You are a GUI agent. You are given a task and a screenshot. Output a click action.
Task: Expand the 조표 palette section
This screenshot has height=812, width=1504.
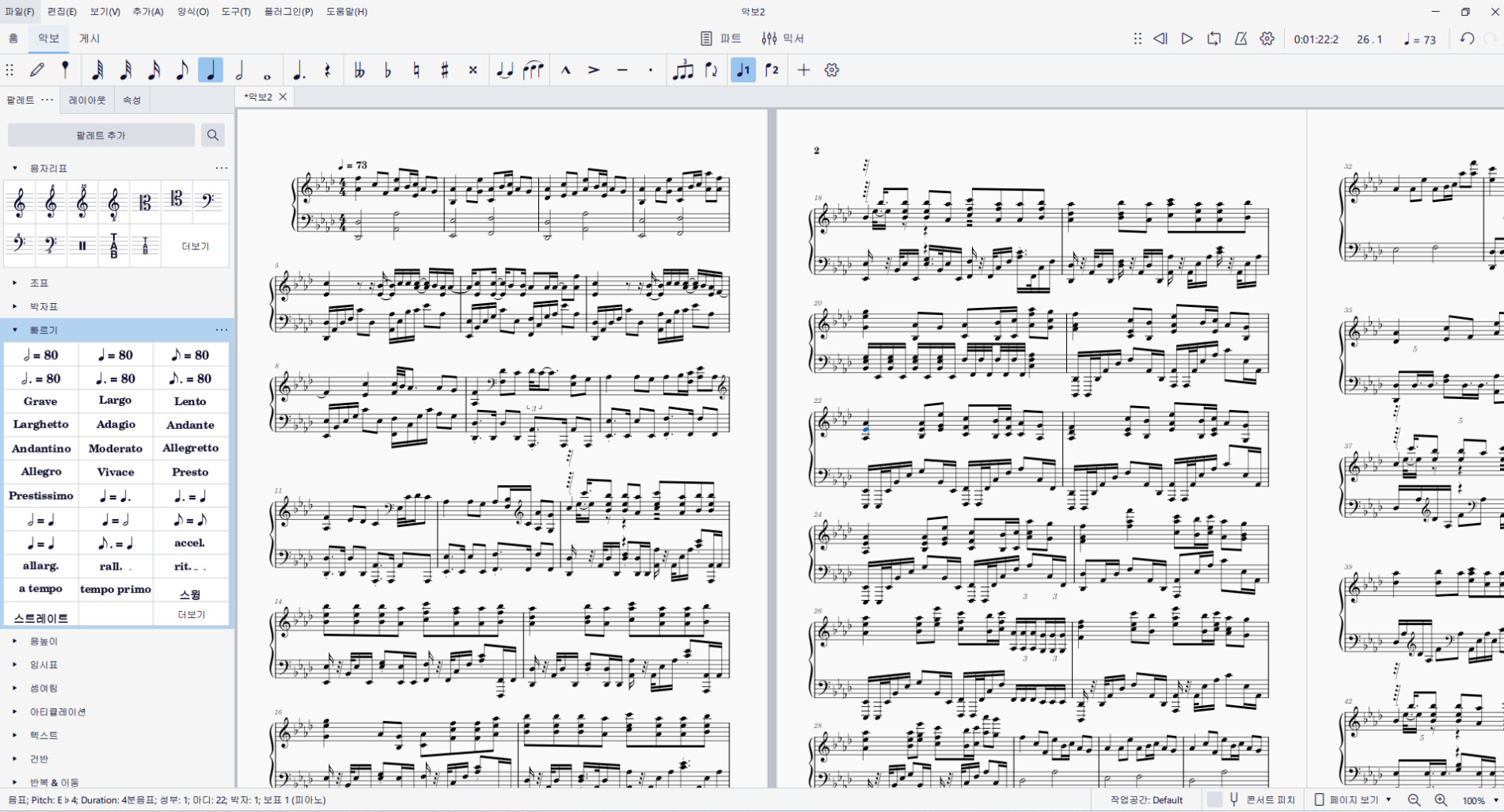pyautogui.click(x=15, y=283)
